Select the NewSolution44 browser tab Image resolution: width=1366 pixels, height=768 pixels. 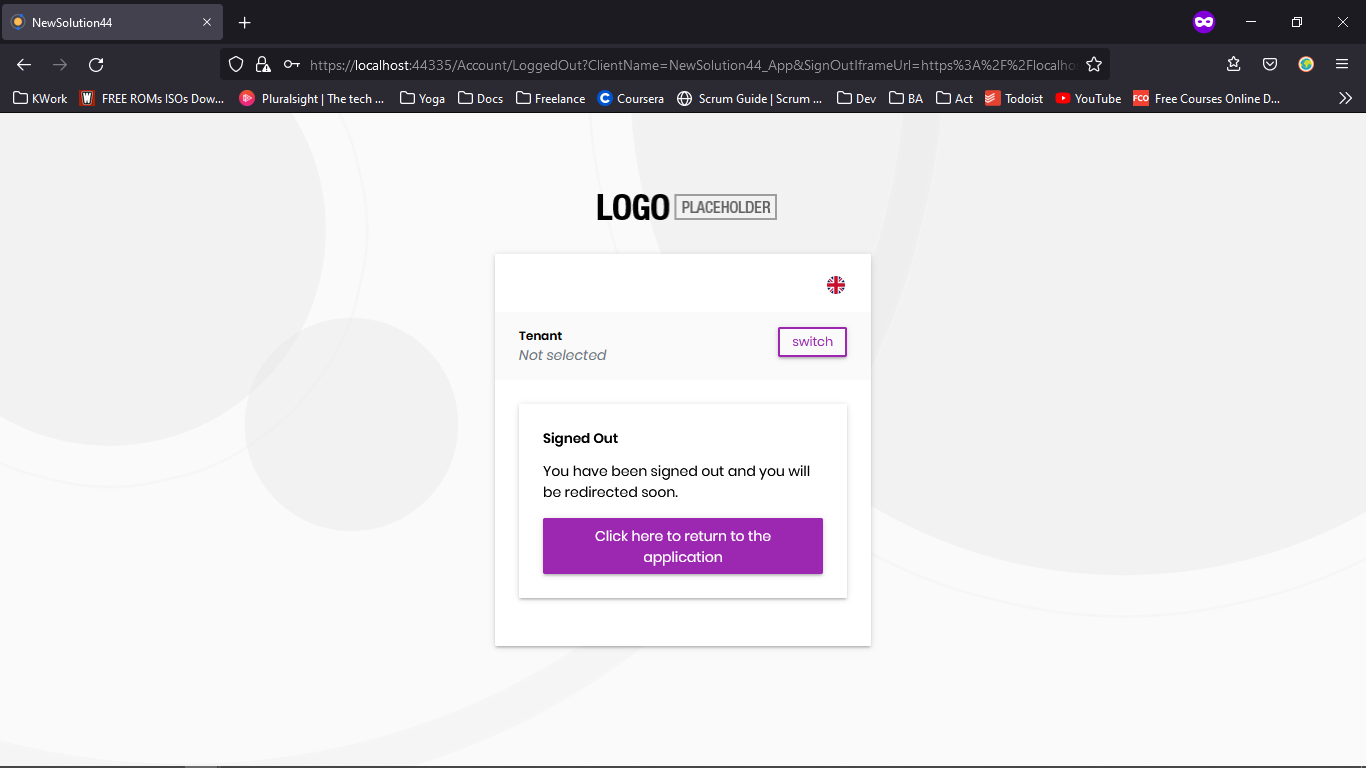tap(100, 22)
